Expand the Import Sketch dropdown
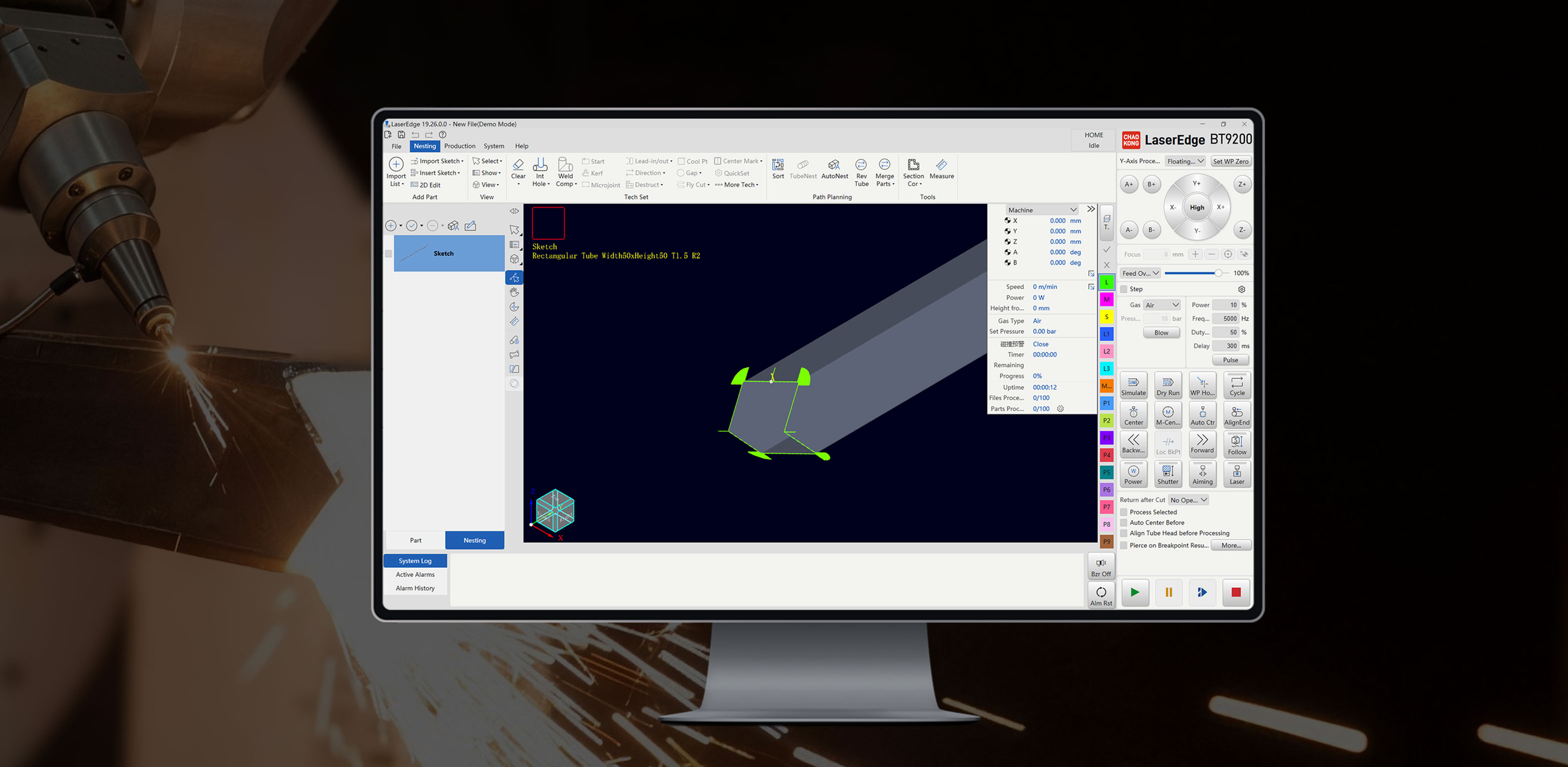This screenshot has height=767, width=1568. tap(437, 161)
